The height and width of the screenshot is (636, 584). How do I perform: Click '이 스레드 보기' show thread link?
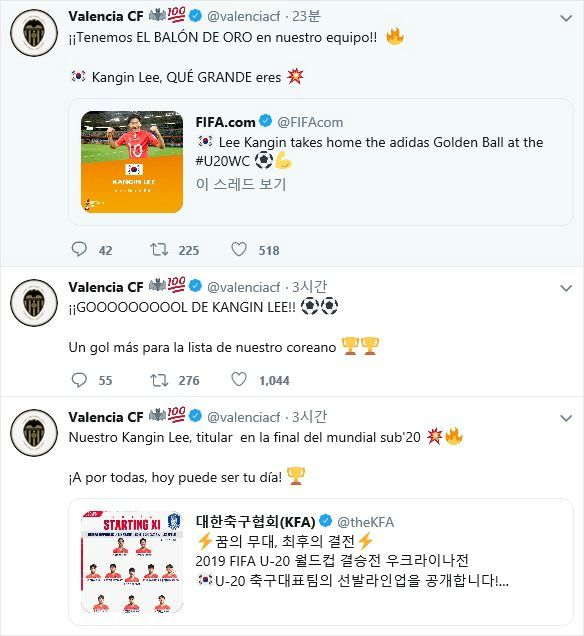[x=241, y=184]
